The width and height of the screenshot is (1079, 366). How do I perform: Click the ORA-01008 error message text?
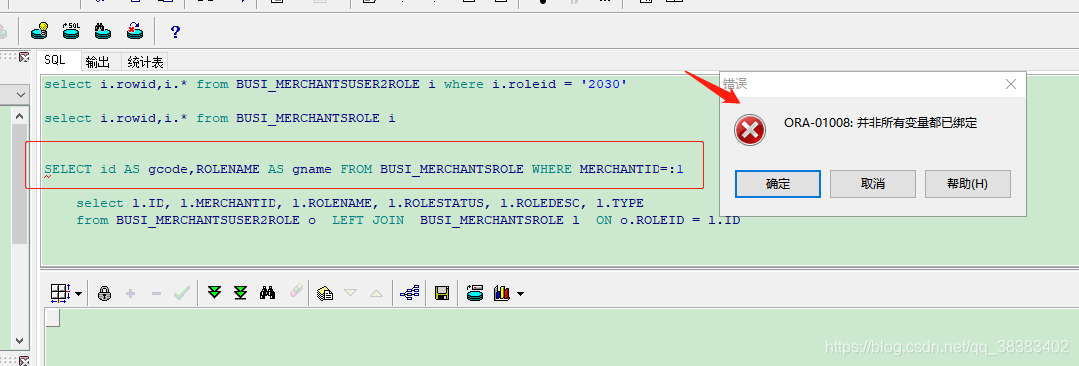click(880, 123)
